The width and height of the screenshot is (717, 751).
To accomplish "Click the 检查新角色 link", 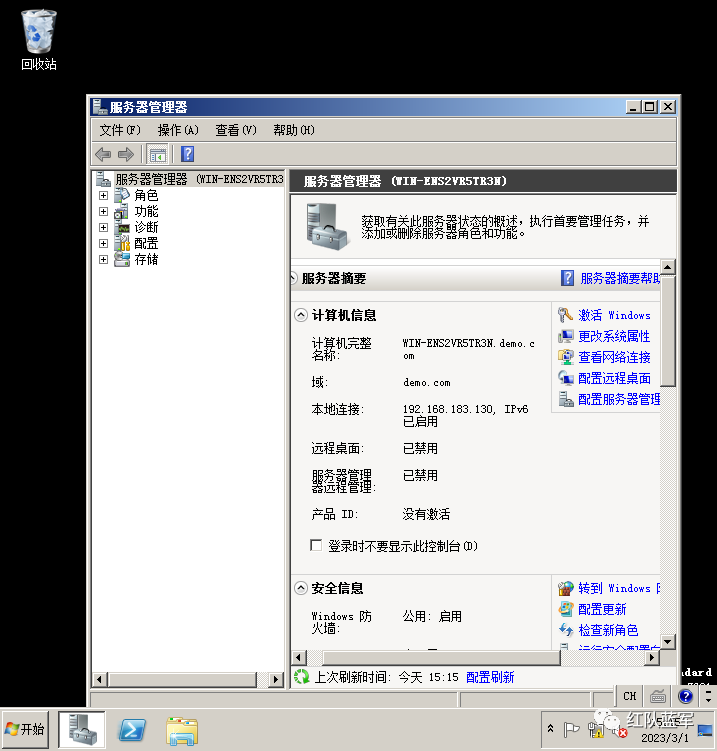I will tap(608, 630).
